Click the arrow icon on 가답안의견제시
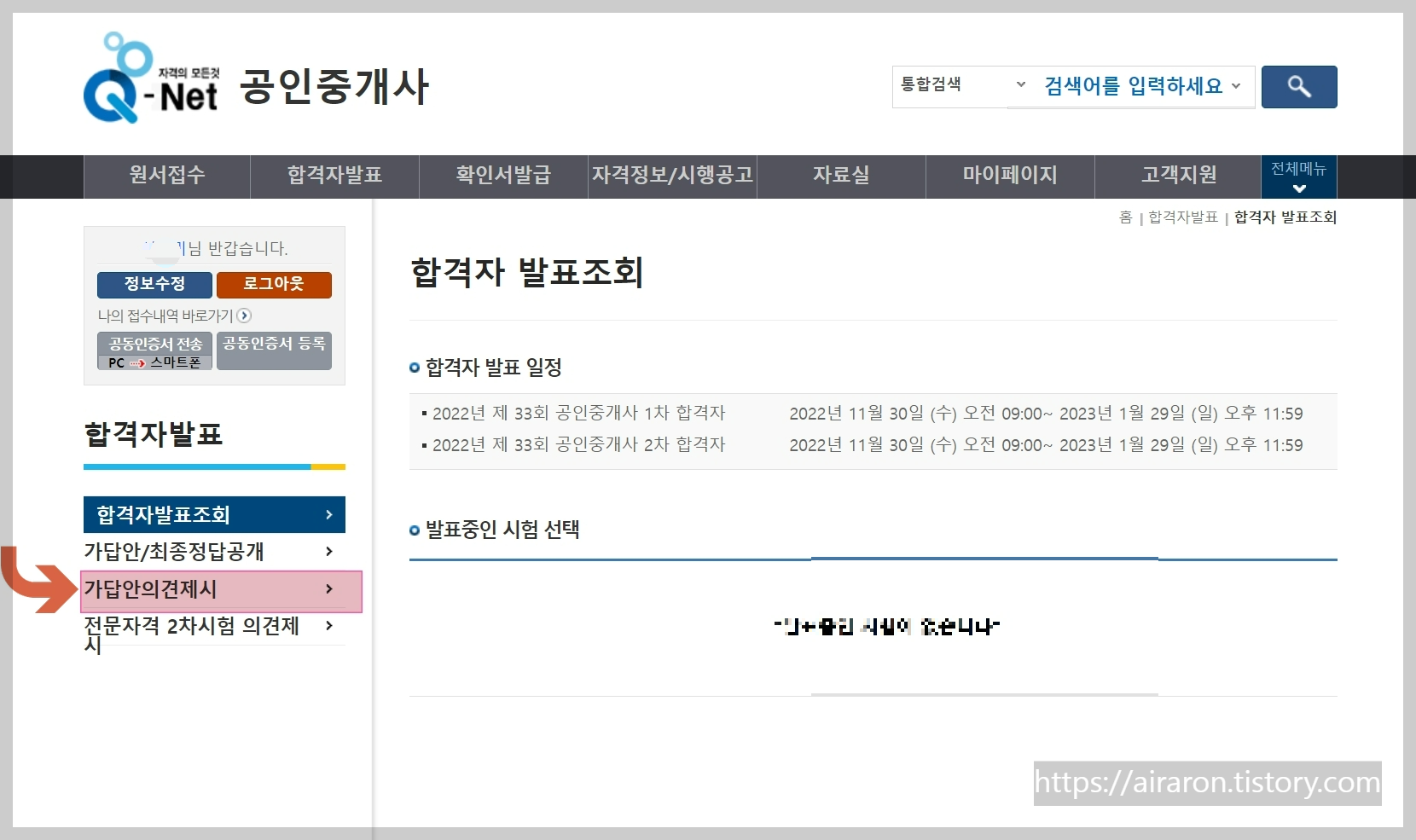The width and height of the screenshot is (1416, 840). pos(328,590)
